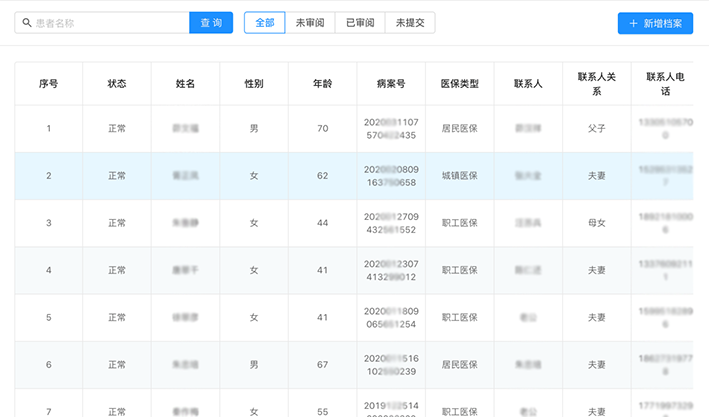Switch to the 未审阅 tab
This screenshot has height=417, width=709.
coord(309,22)
